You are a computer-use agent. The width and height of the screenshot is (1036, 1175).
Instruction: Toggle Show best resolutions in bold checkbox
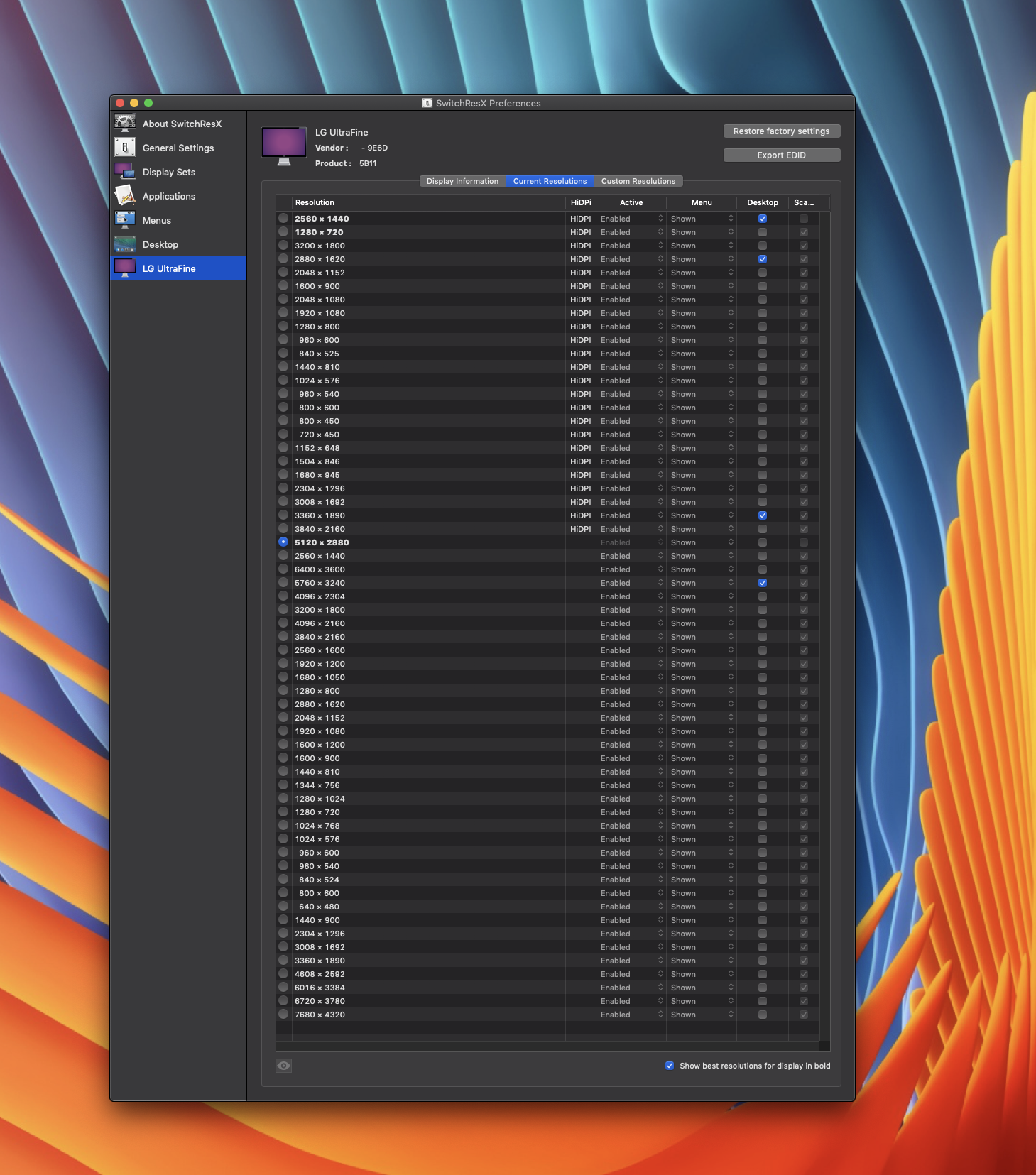click(x=670, y=1066)
